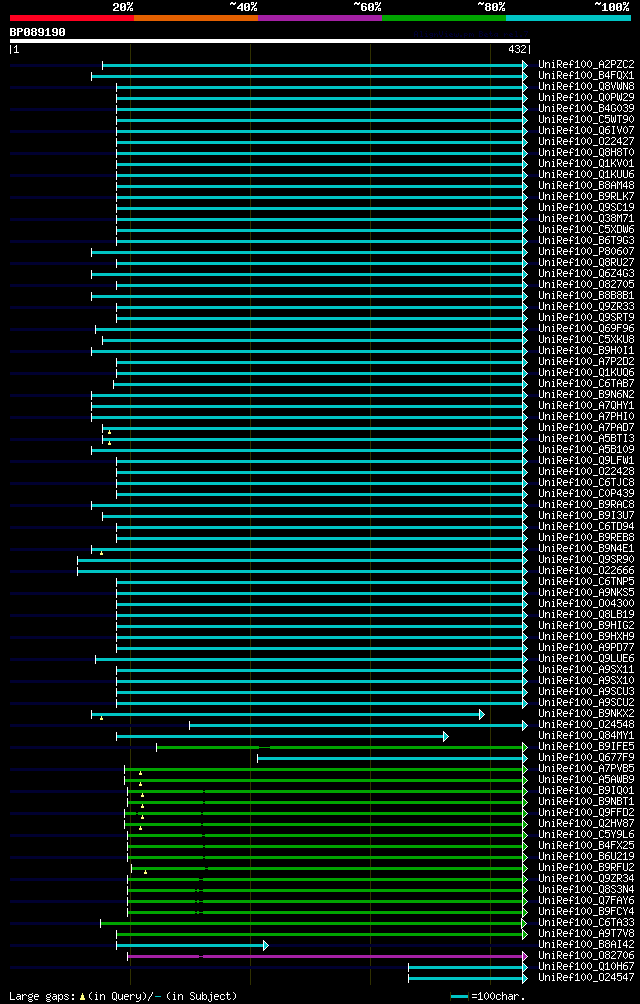Image resolution: width=640 pixels, height=1004 pixels.
Task: Select the UniRef100_Q9SC19 entry
Action: click(586, 208)
